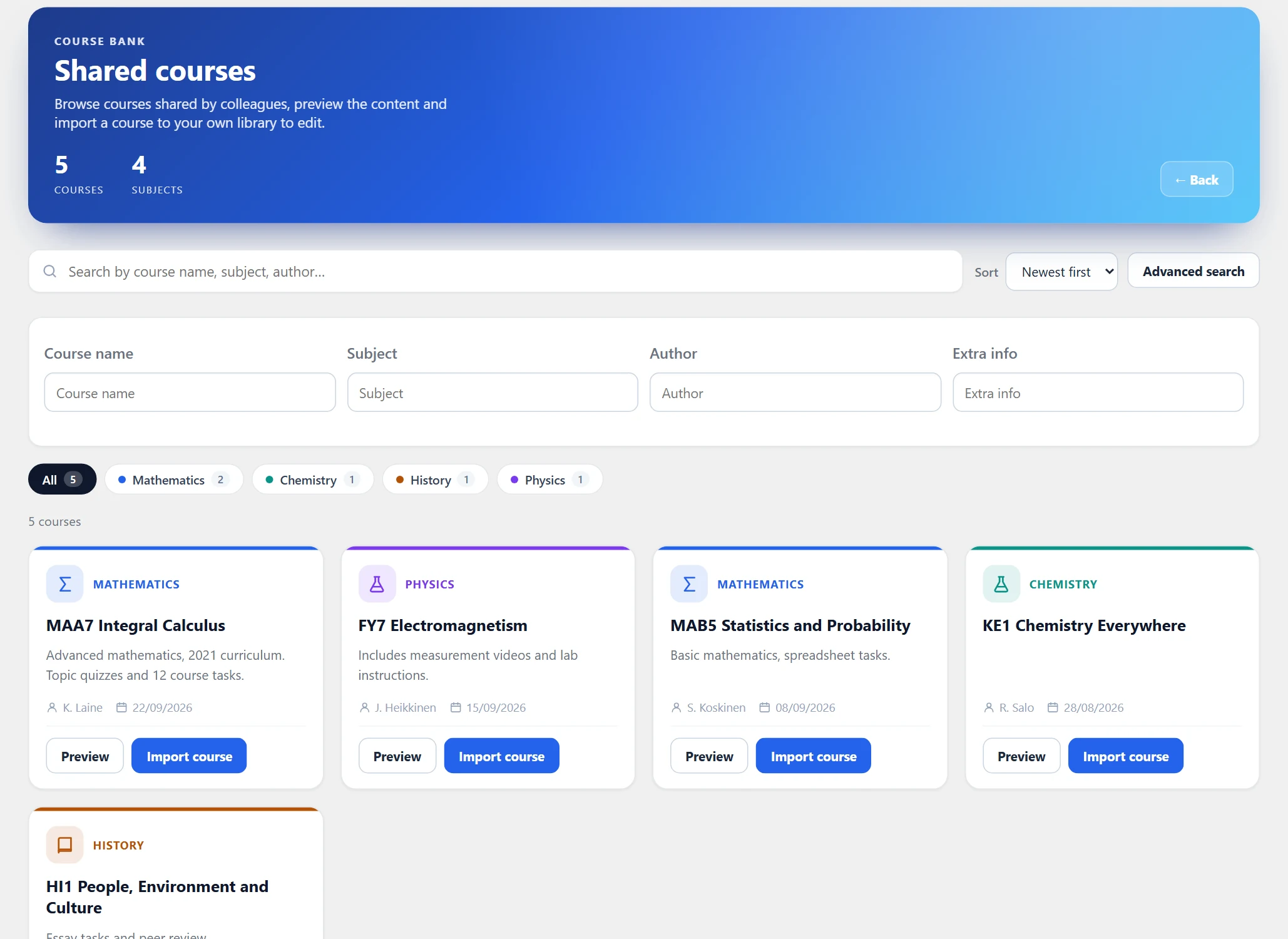1288x939 pixels.
Task: Click the book icon on the History card
Action: coord(64,845)
